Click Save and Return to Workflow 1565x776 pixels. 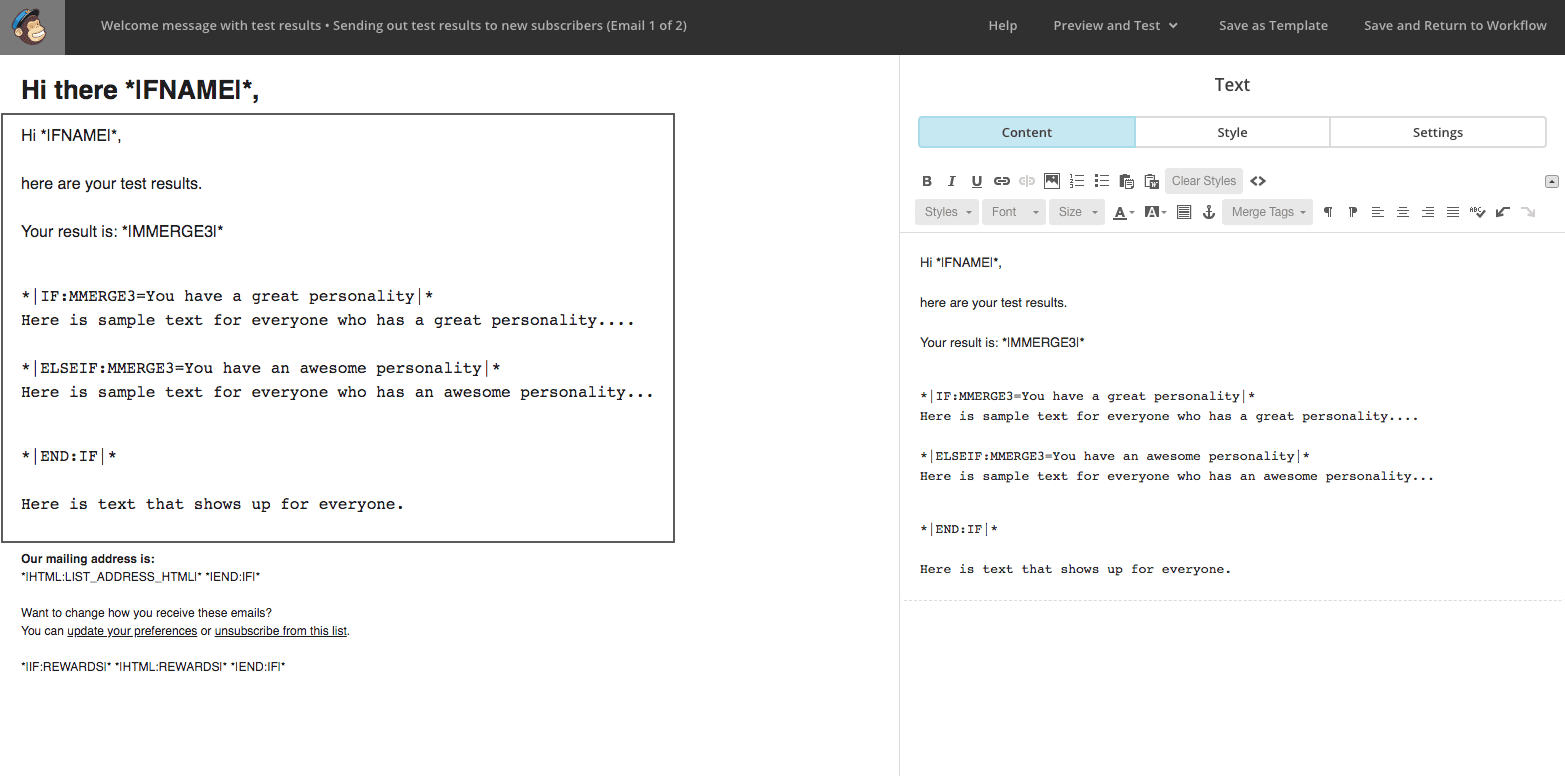point(1455,26)
